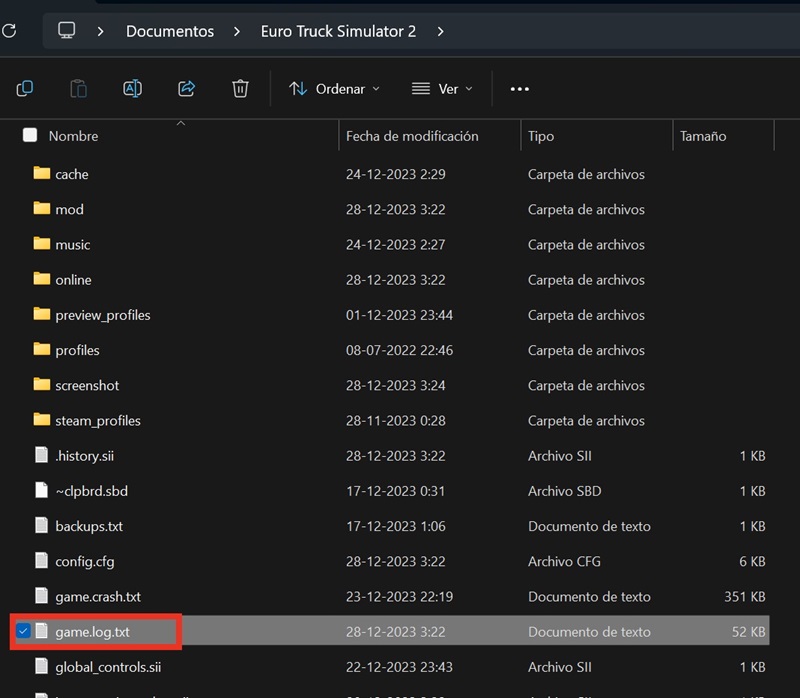Click the cache folder name
800x698 pixels.
72,174
